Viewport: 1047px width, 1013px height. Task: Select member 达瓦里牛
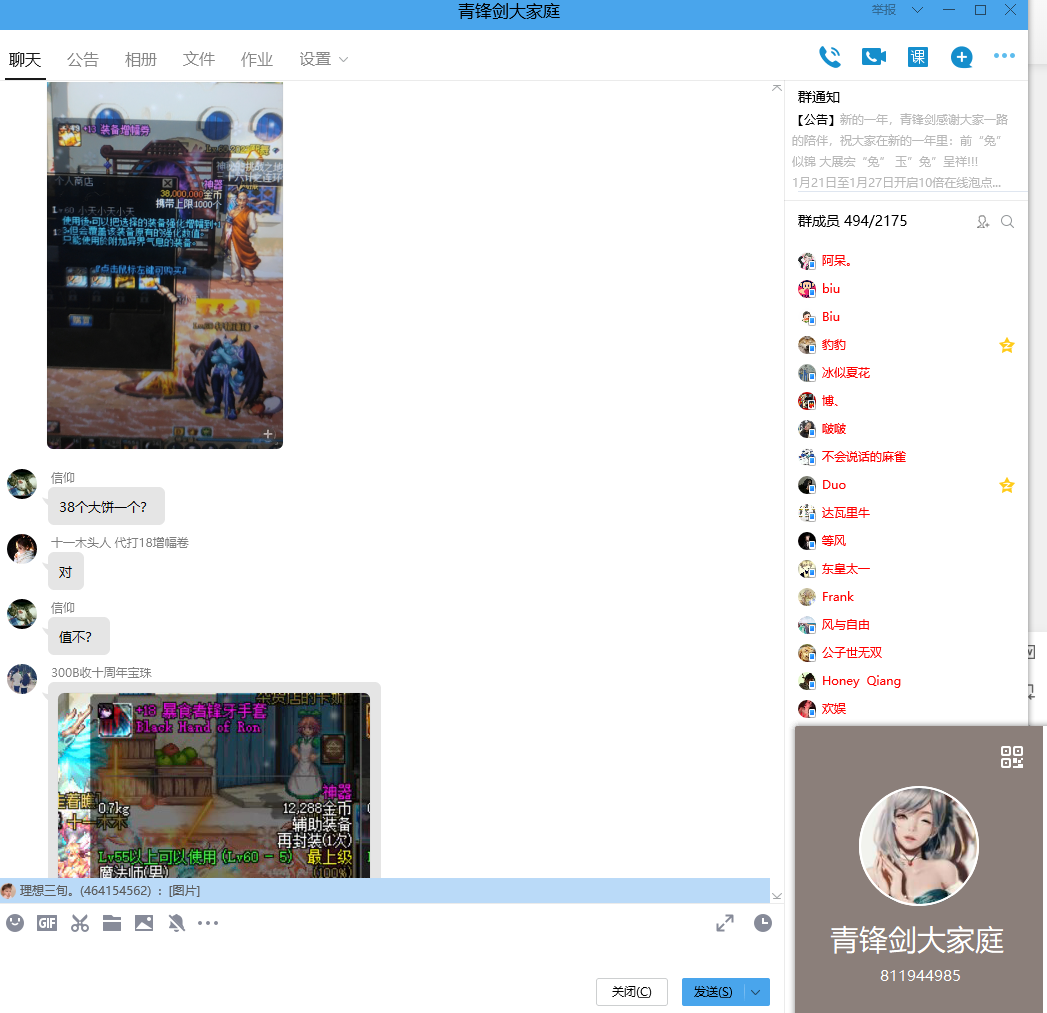[845, 514]
